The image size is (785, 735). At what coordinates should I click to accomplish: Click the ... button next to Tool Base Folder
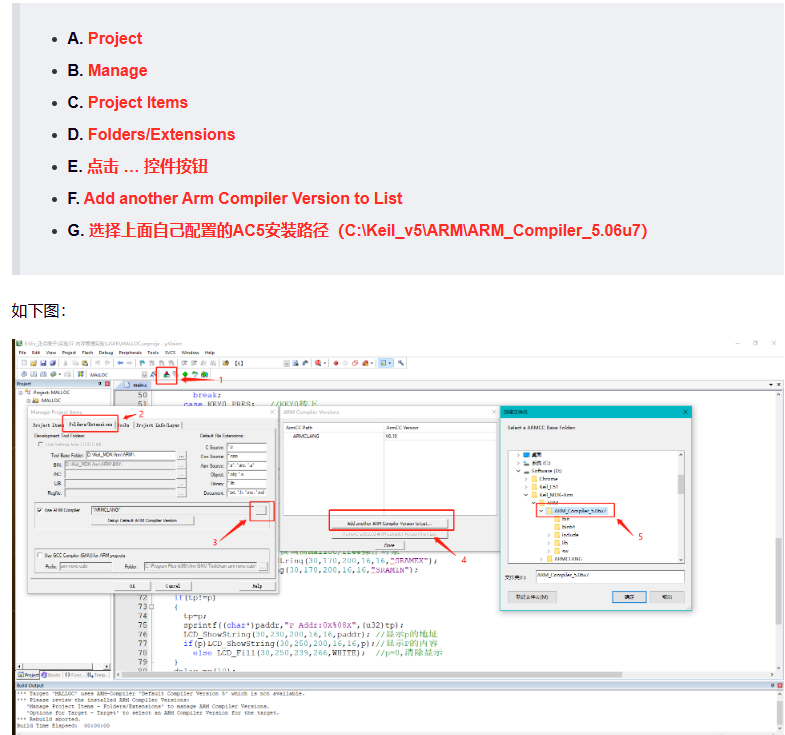click(181, 456)
